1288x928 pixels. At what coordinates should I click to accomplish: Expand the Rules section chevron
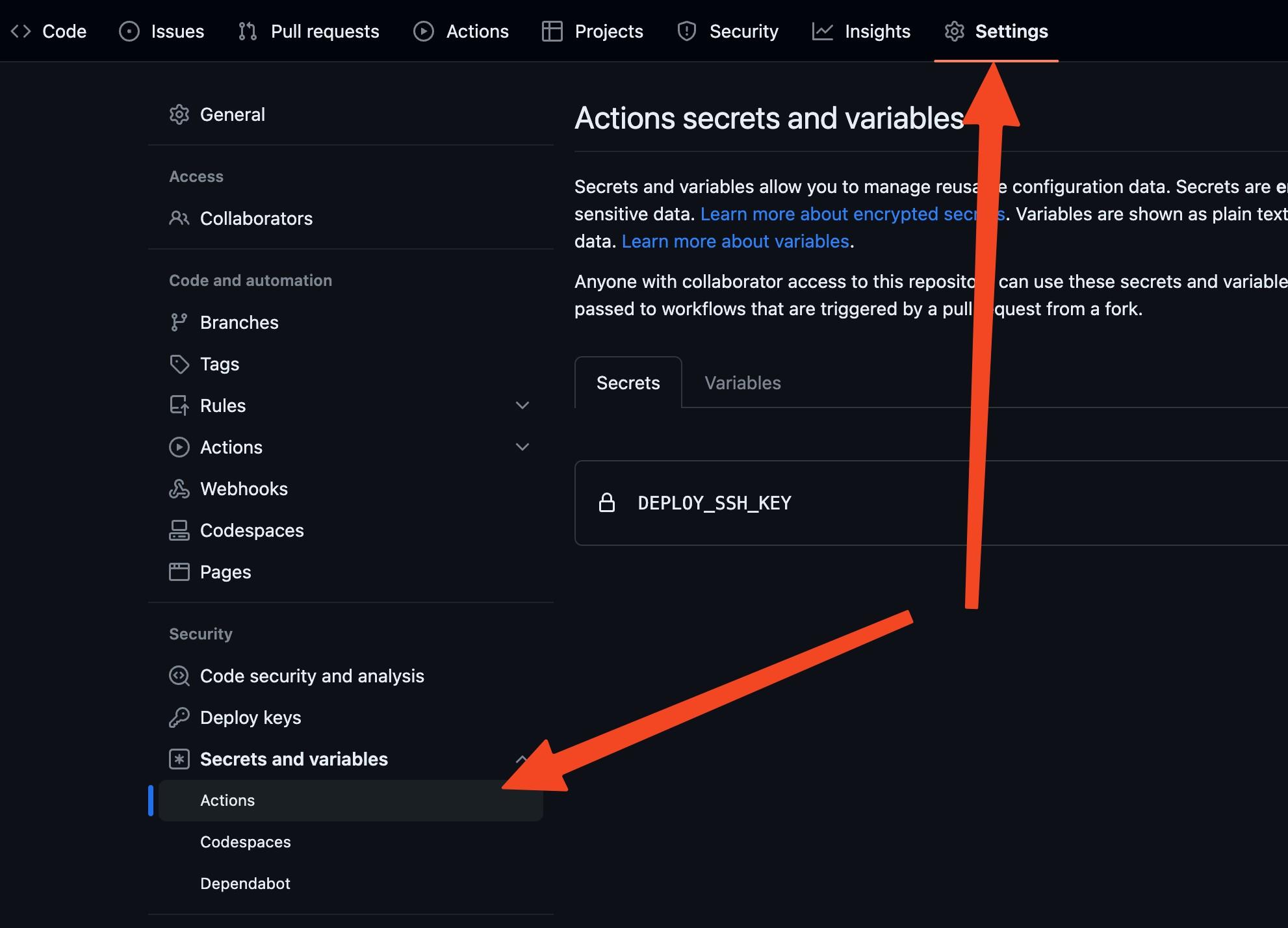(522, 406)
